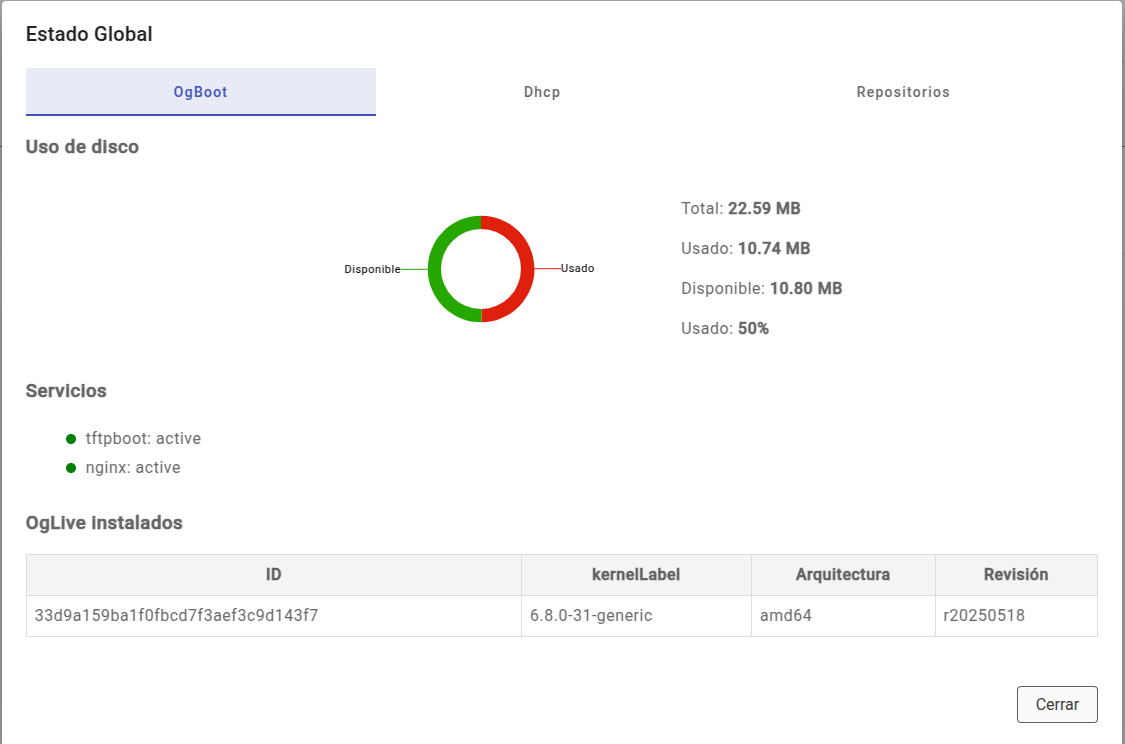Click the ID column header
The width and height of the screenshot is (1125, 744).
(x=273, y=575)
